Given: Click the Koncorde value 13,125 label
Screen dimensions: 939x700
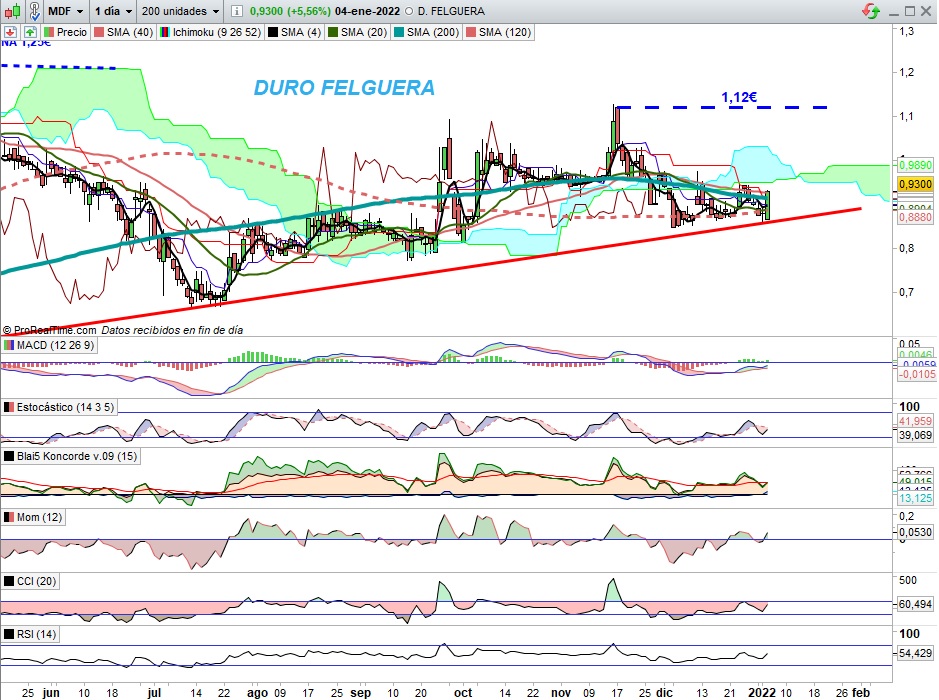Looking at the screenshot, I should [x=916, y=498].
